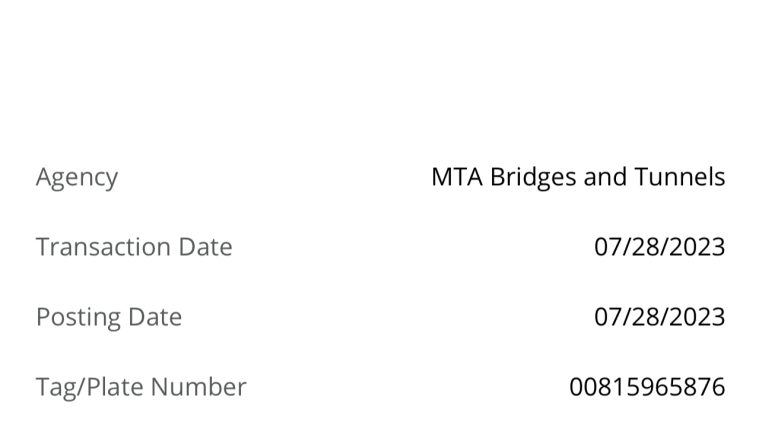
Task: Click the word Date in Transaction Date label
Action: pos(206,247)
